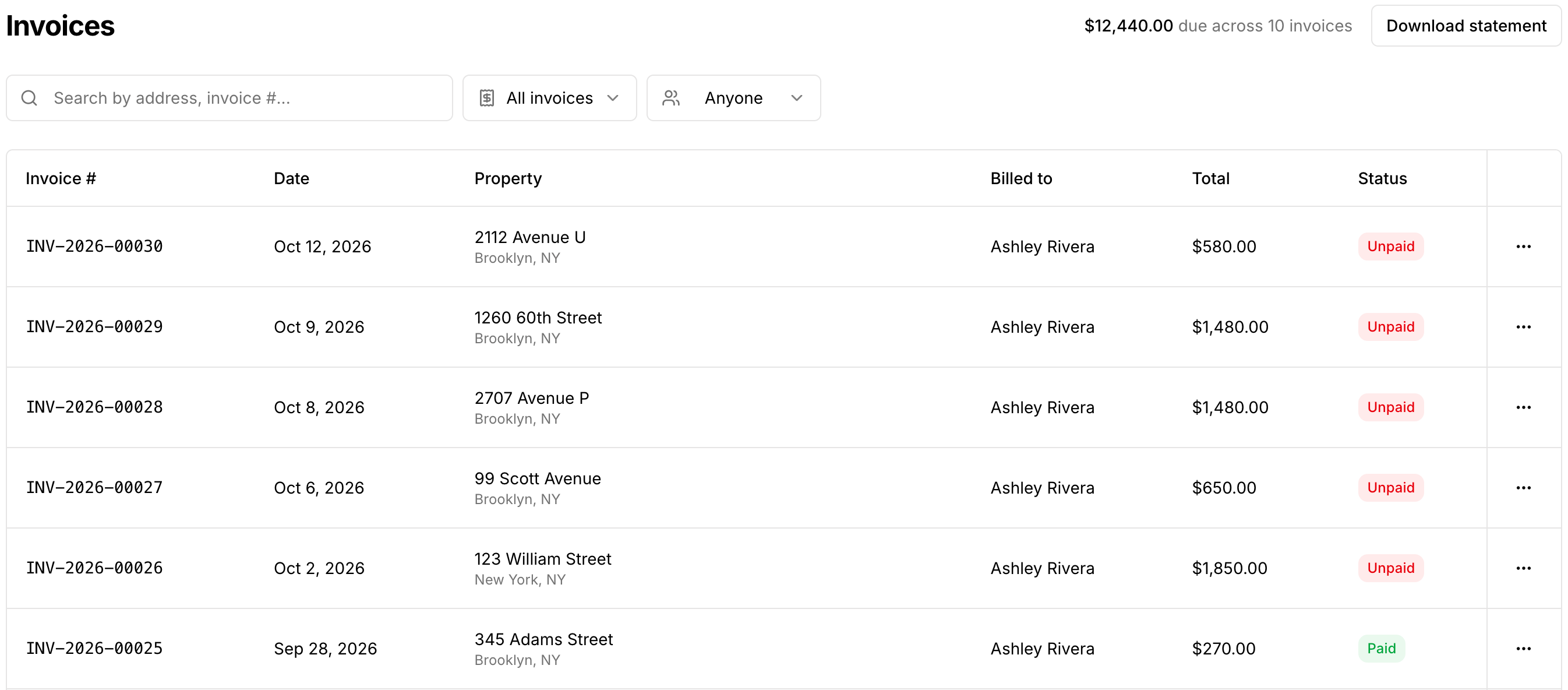Open more options for INV-2026-00029
The height and width of the screenshot is (690, 1568).
point(1523,327)
